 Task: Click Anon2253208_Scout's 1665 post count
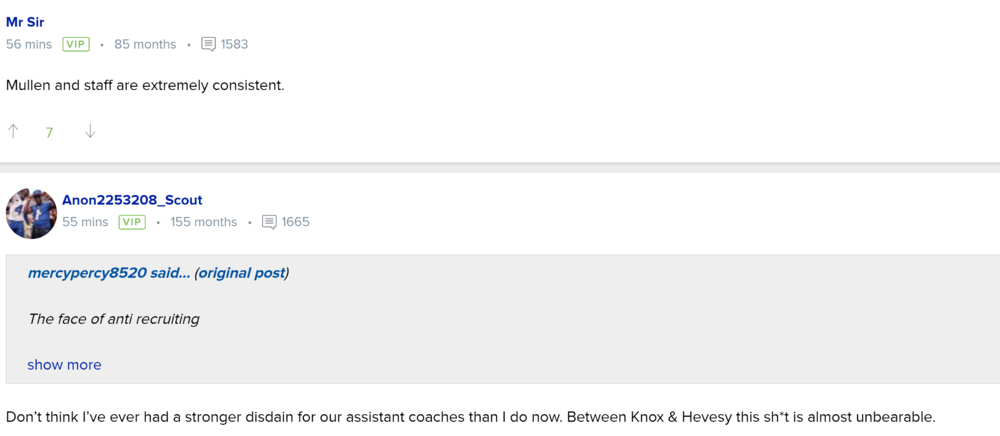click(296, 222)
